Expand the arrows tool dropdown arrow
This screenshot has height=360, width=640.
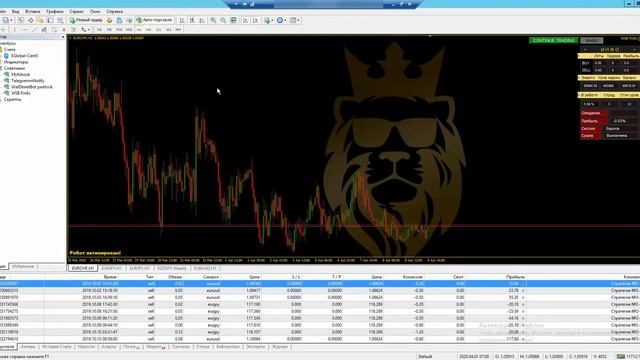(89, 29)
